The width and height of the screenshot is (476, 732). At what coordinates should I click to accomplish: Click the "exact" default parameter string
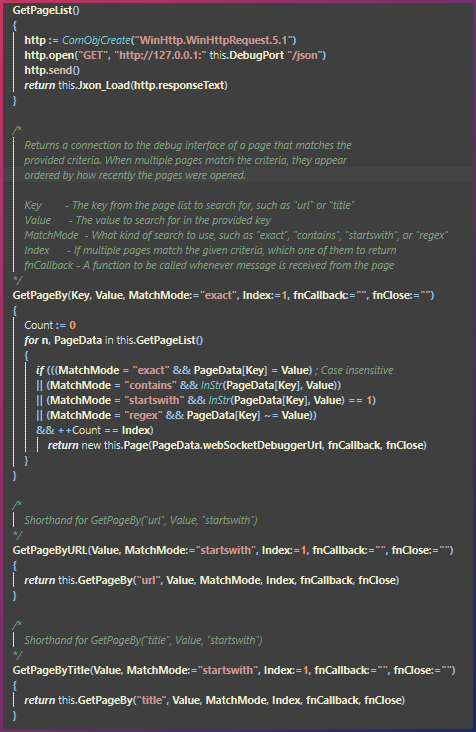coord(219,295)
